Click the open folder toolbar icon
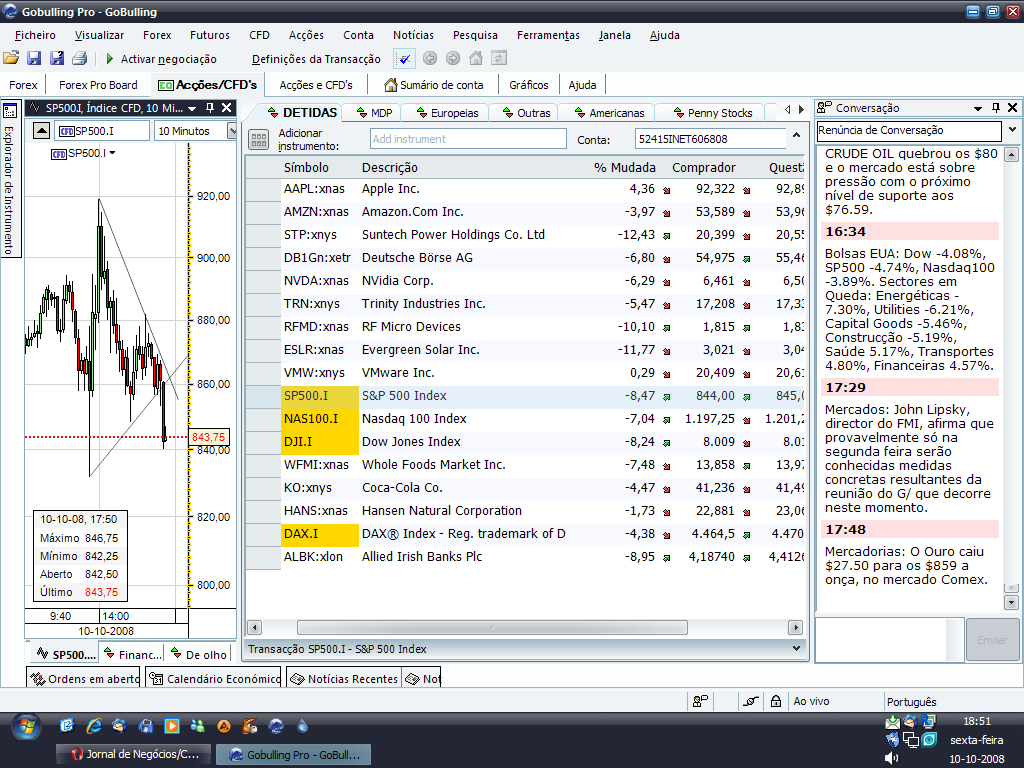Image resolution: width=1024 pixels, height=768 pixels. [11, 59]
